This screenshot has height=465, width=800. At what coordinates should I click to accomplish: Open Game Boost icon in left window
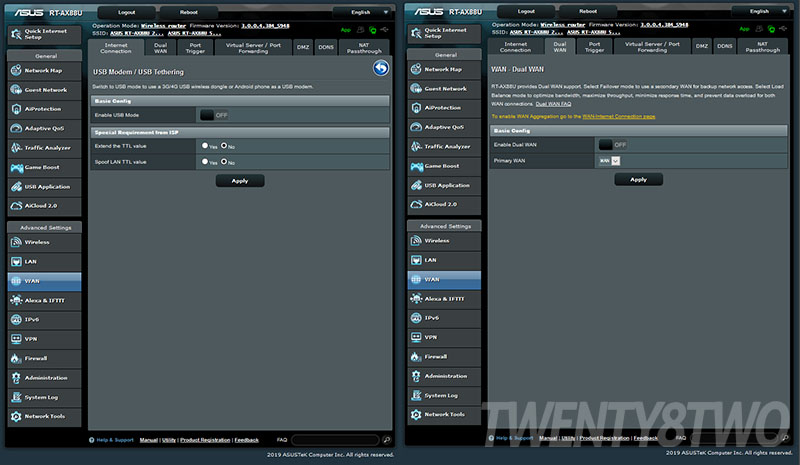point(16,167)
